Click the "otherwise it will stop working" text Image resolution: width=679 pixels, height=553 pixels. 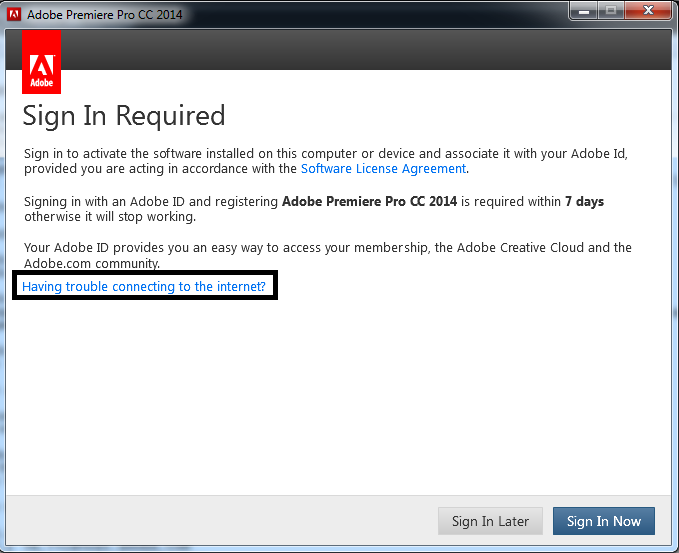[110, 217]
